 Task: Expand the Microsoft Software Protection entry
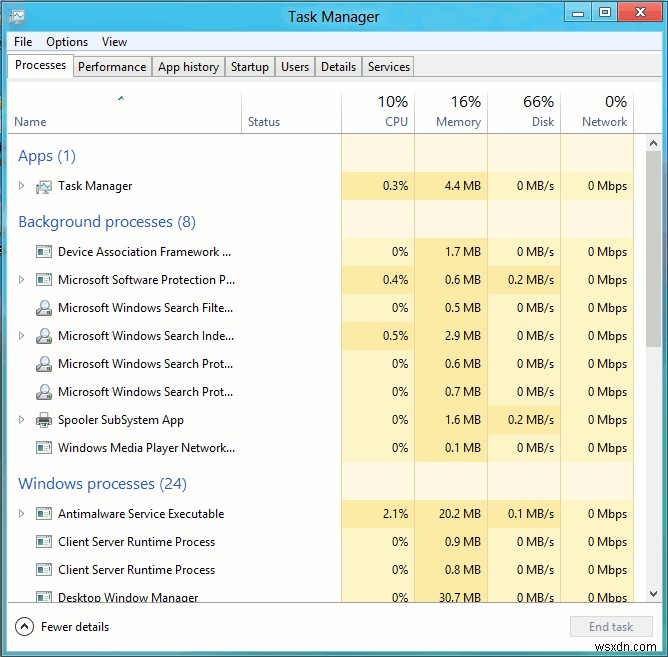[x=21, y=280]
